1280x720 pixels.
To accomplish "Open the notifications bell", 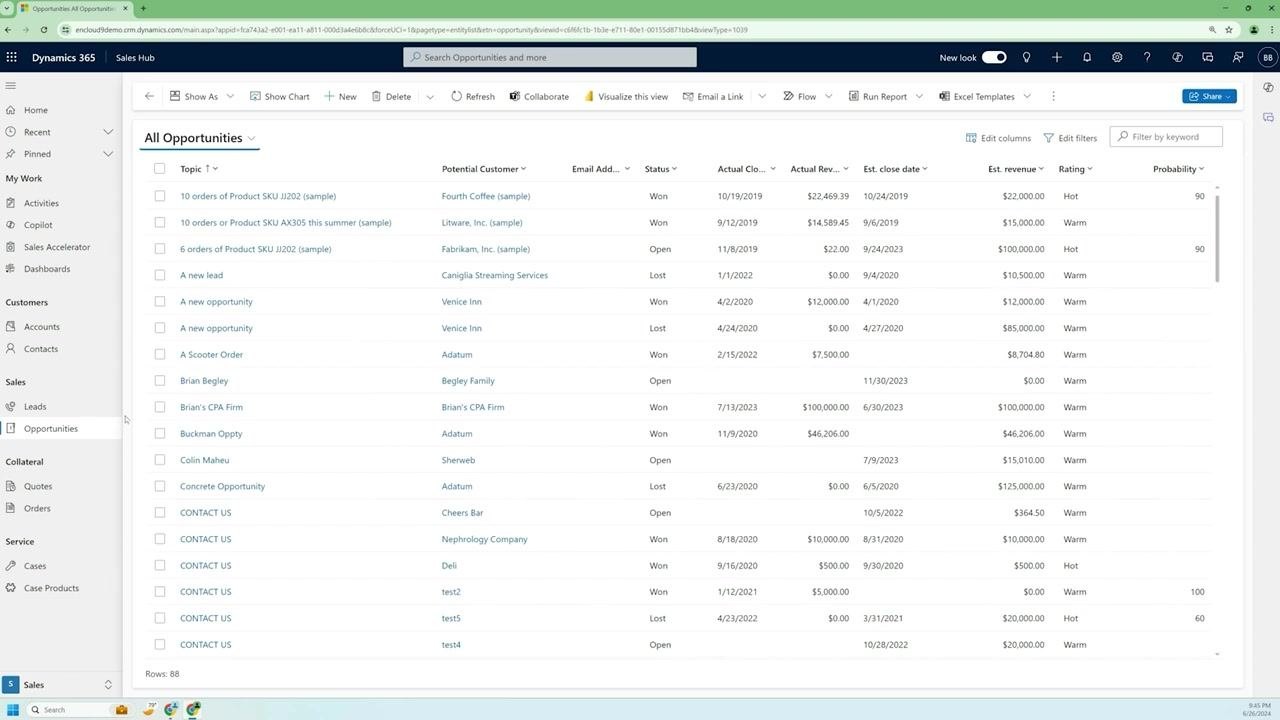I will pos(1087,57).
